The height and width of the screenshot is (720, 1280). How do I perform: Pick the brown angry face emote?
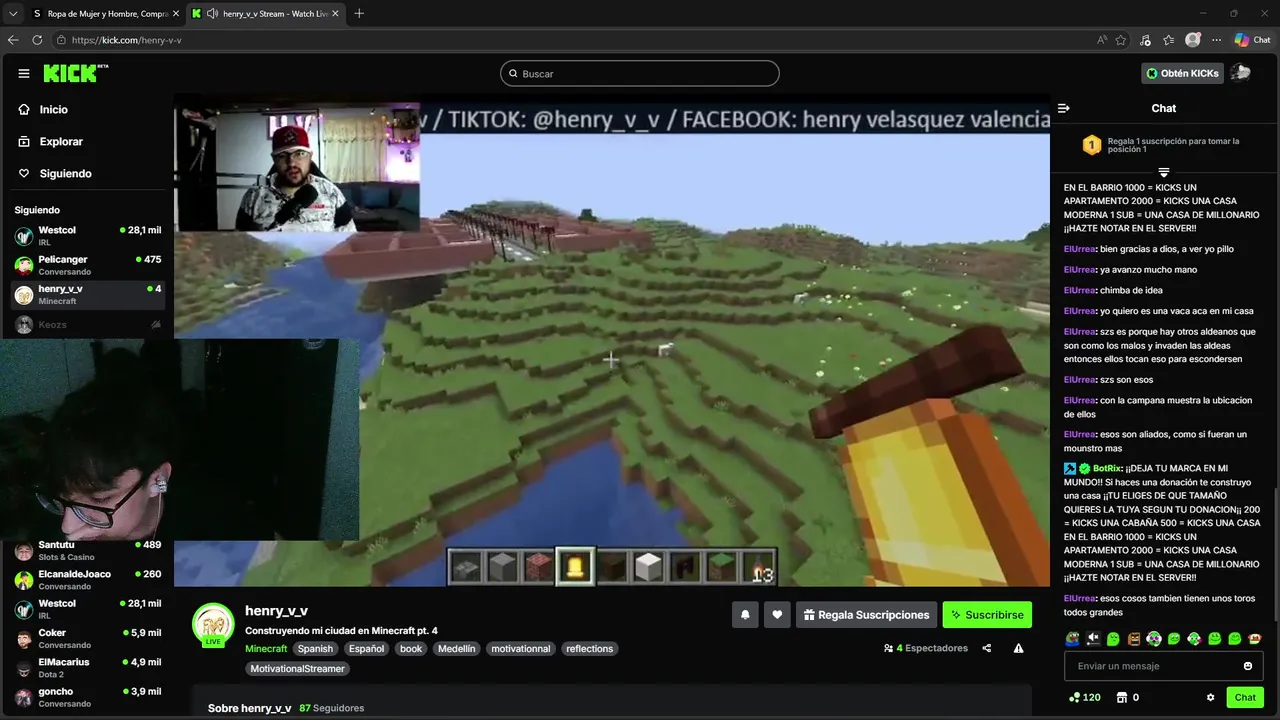click(x=1133, y=638)
